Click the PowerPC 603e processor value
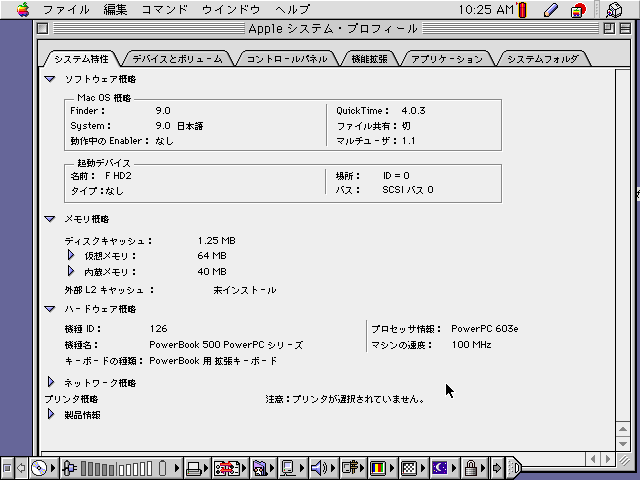 point(484,329)
